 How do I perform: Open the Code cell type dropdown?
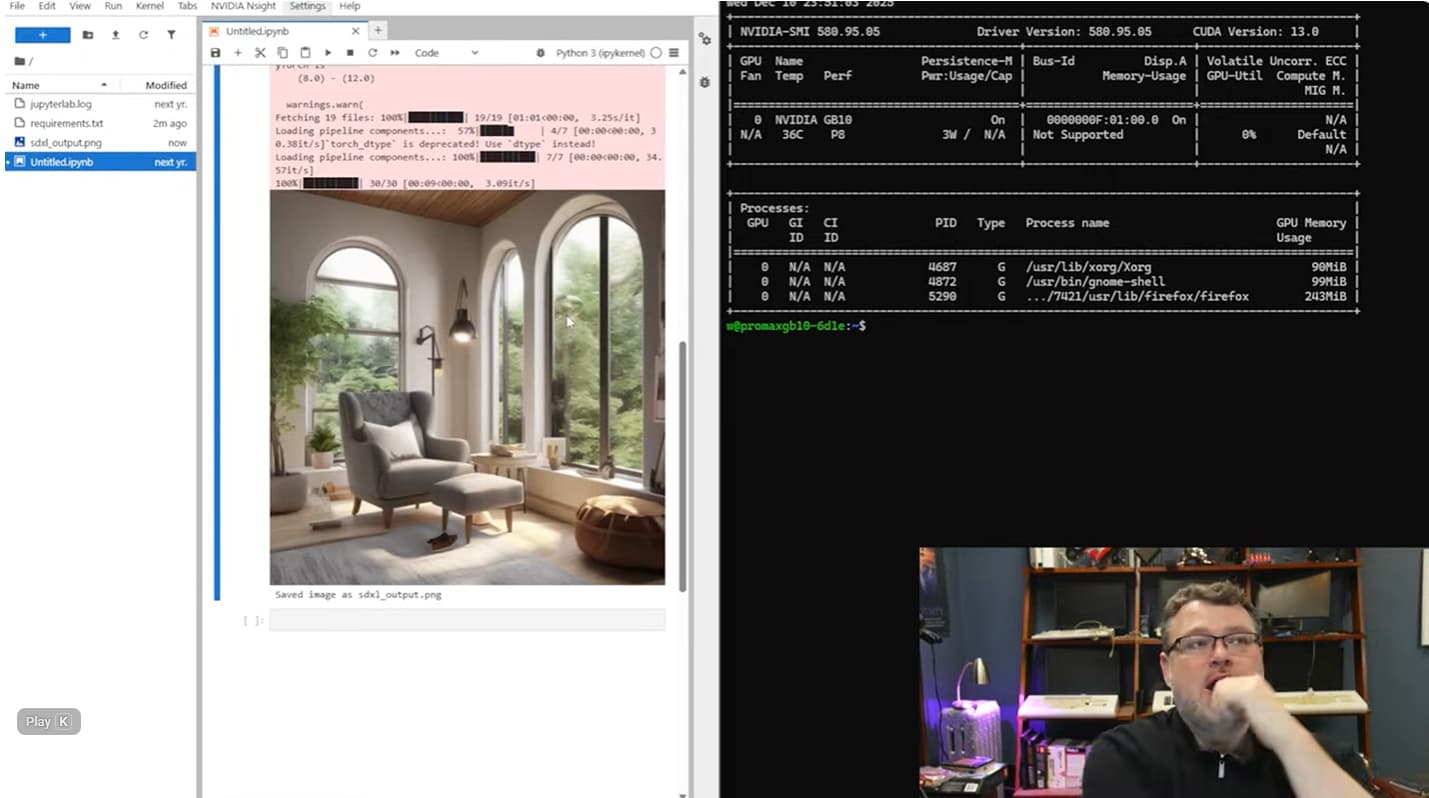[446, 53]
